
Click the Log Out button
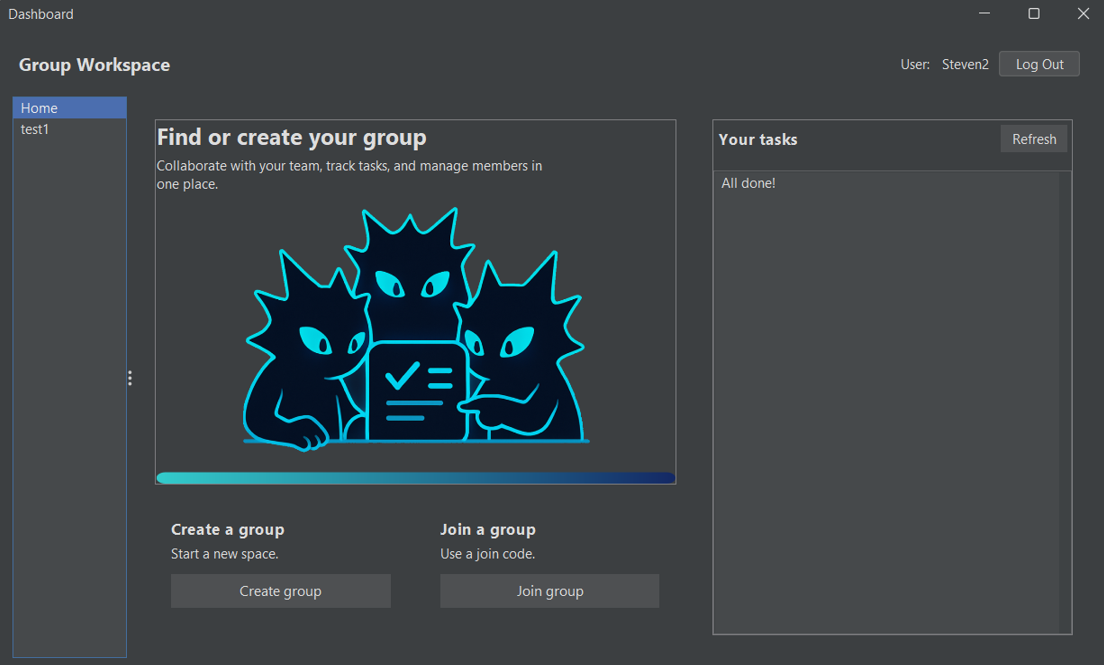point(1039,64)
